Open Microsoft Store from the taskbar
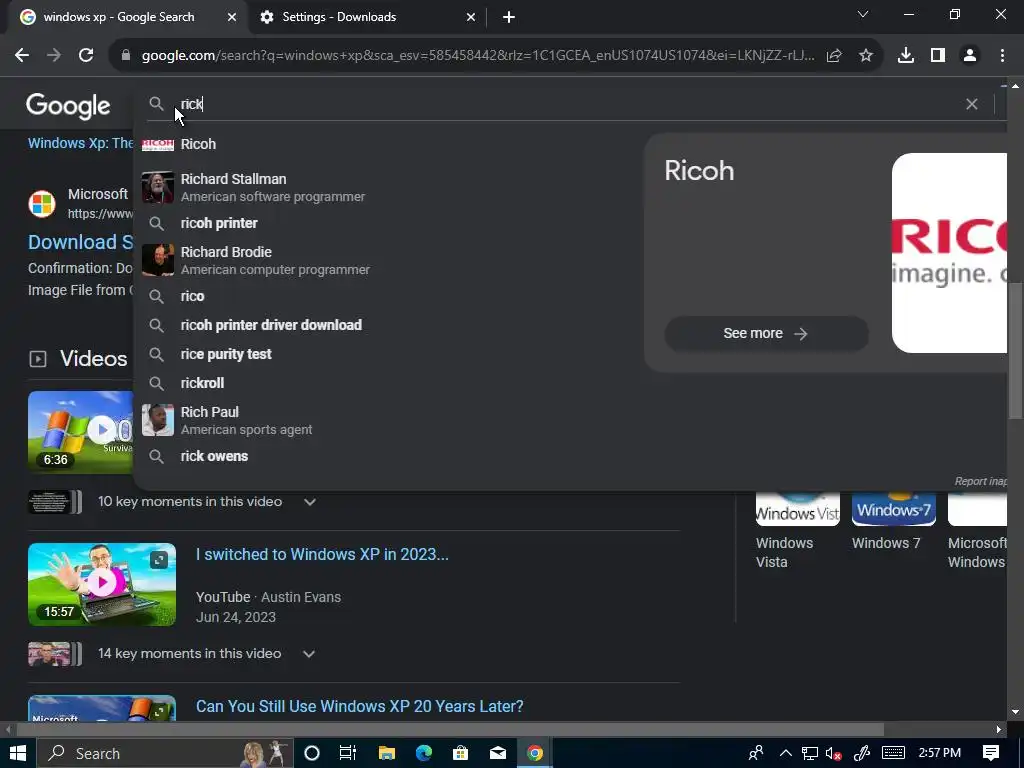 coord(460,753)
